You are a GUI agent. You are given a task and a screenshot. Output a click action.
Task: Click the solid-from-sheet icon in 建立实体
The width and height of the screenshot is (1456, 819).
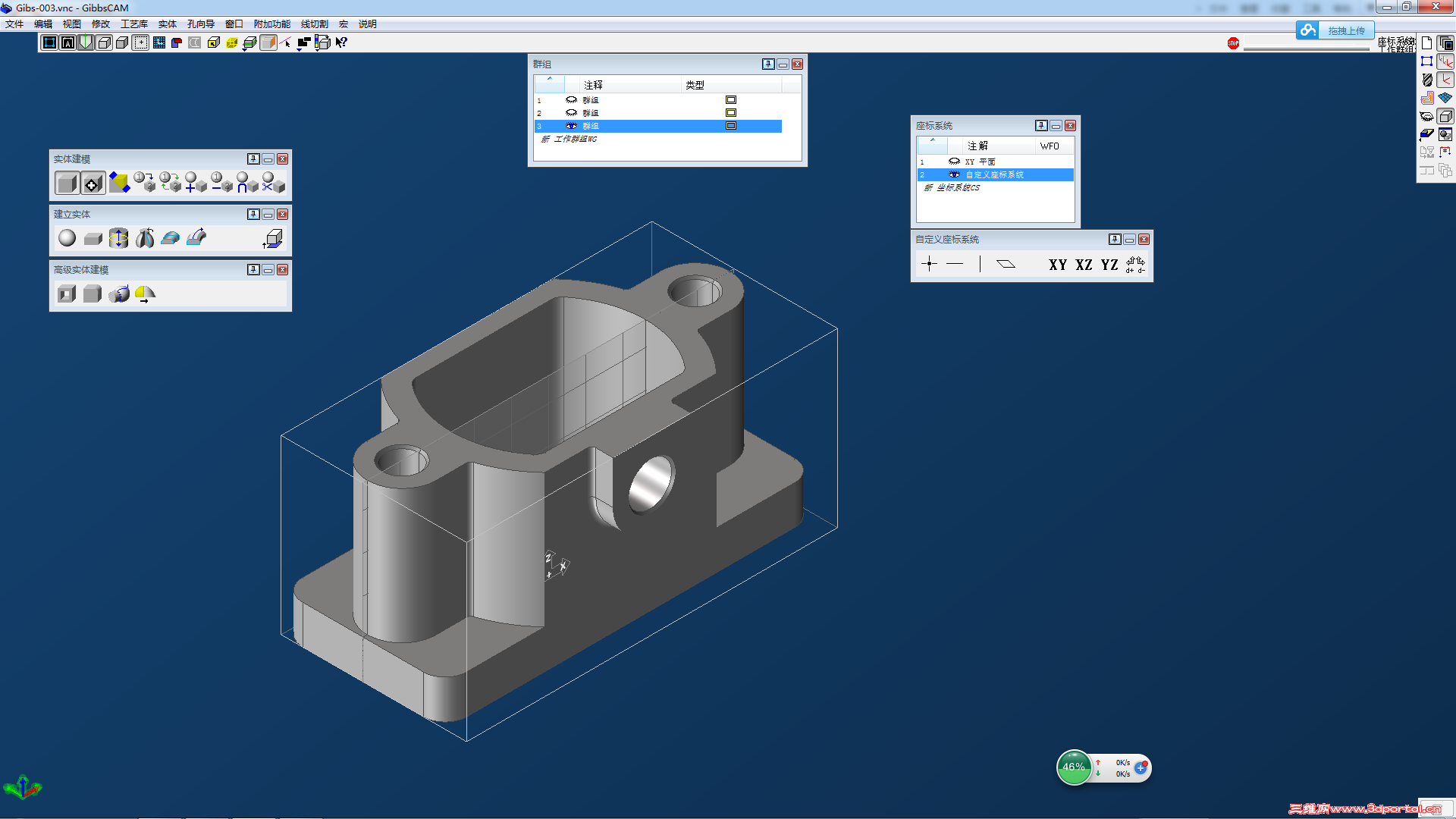coord(273,239)
